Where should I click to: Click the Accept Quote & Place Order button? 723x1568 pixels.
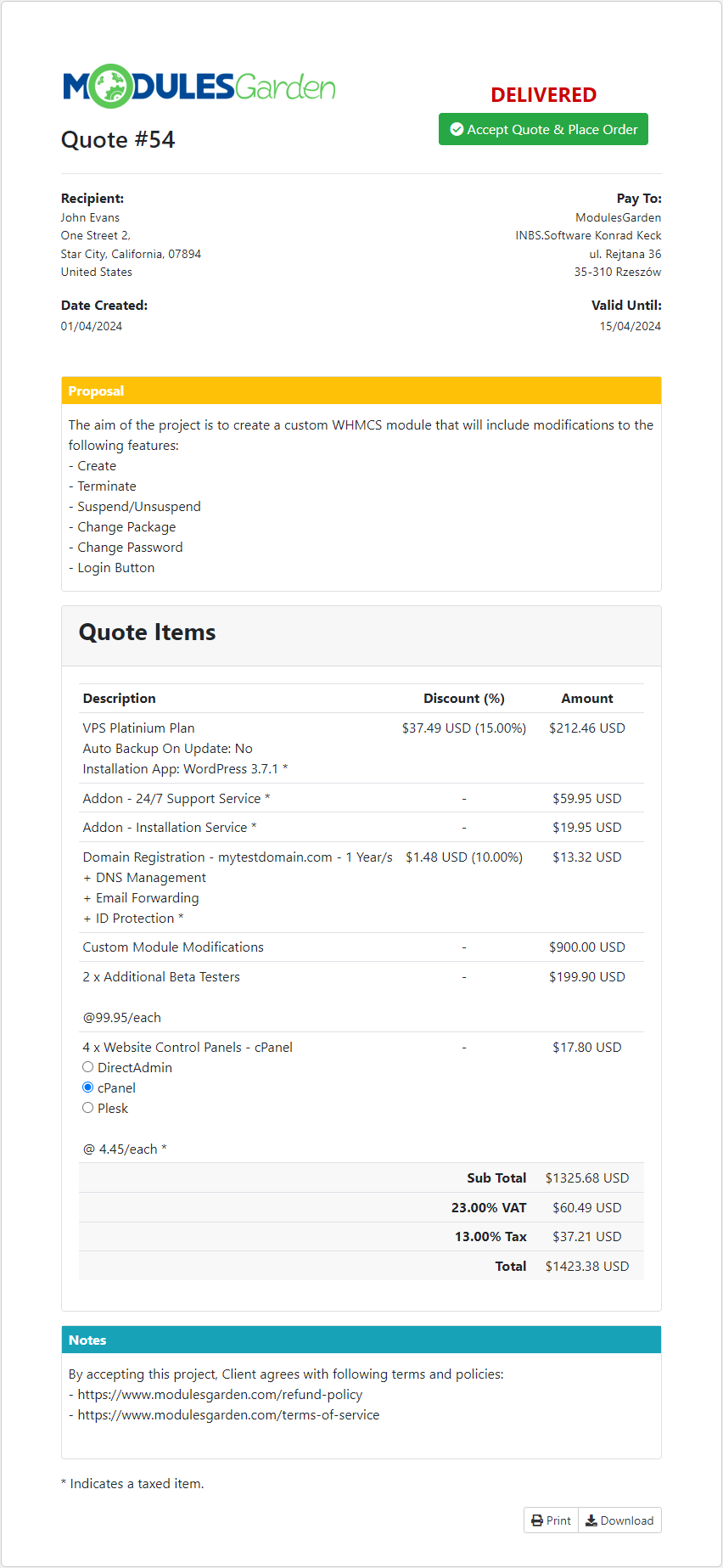click(543, 129)
